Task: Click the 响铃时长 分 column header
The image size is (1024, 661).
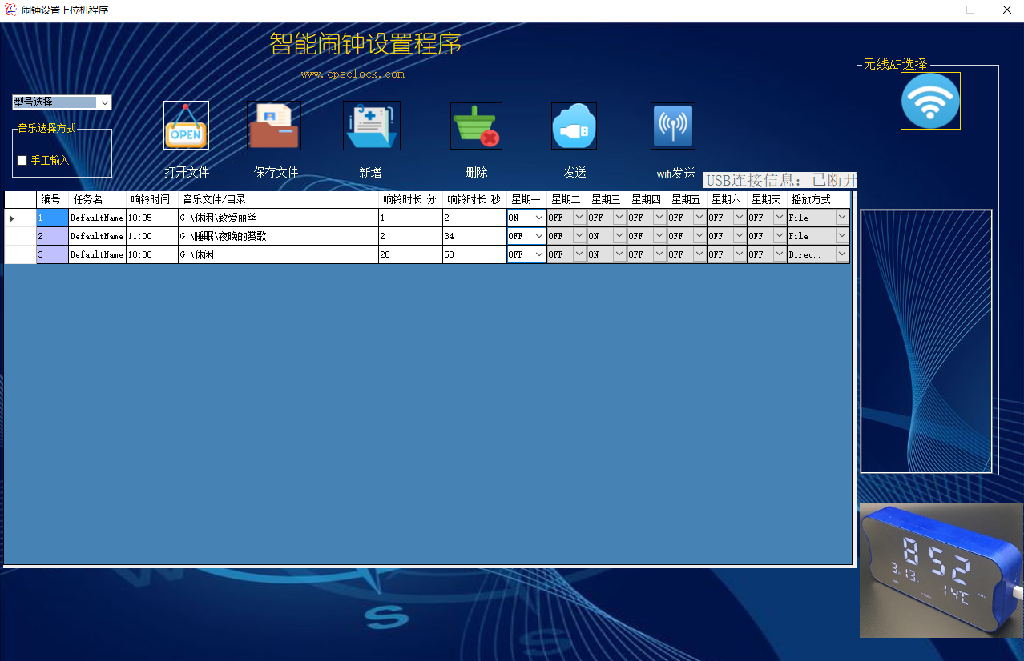Action: 410,199
